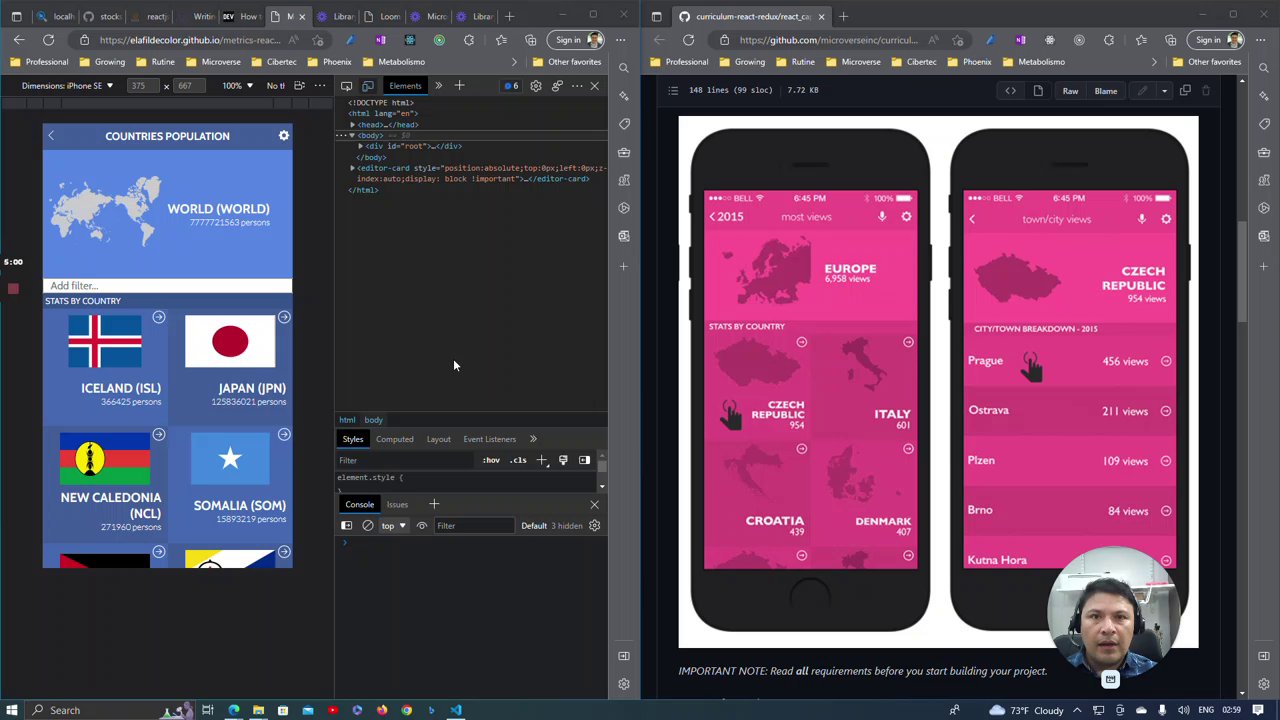
Task: Click the inspect element picker icon
Action: 346,86
